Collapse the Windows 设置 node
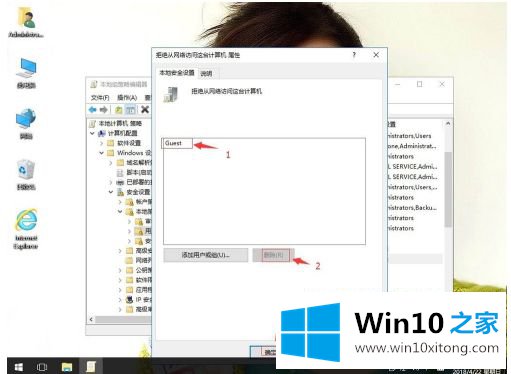511x374 pixels. point(102,153)
